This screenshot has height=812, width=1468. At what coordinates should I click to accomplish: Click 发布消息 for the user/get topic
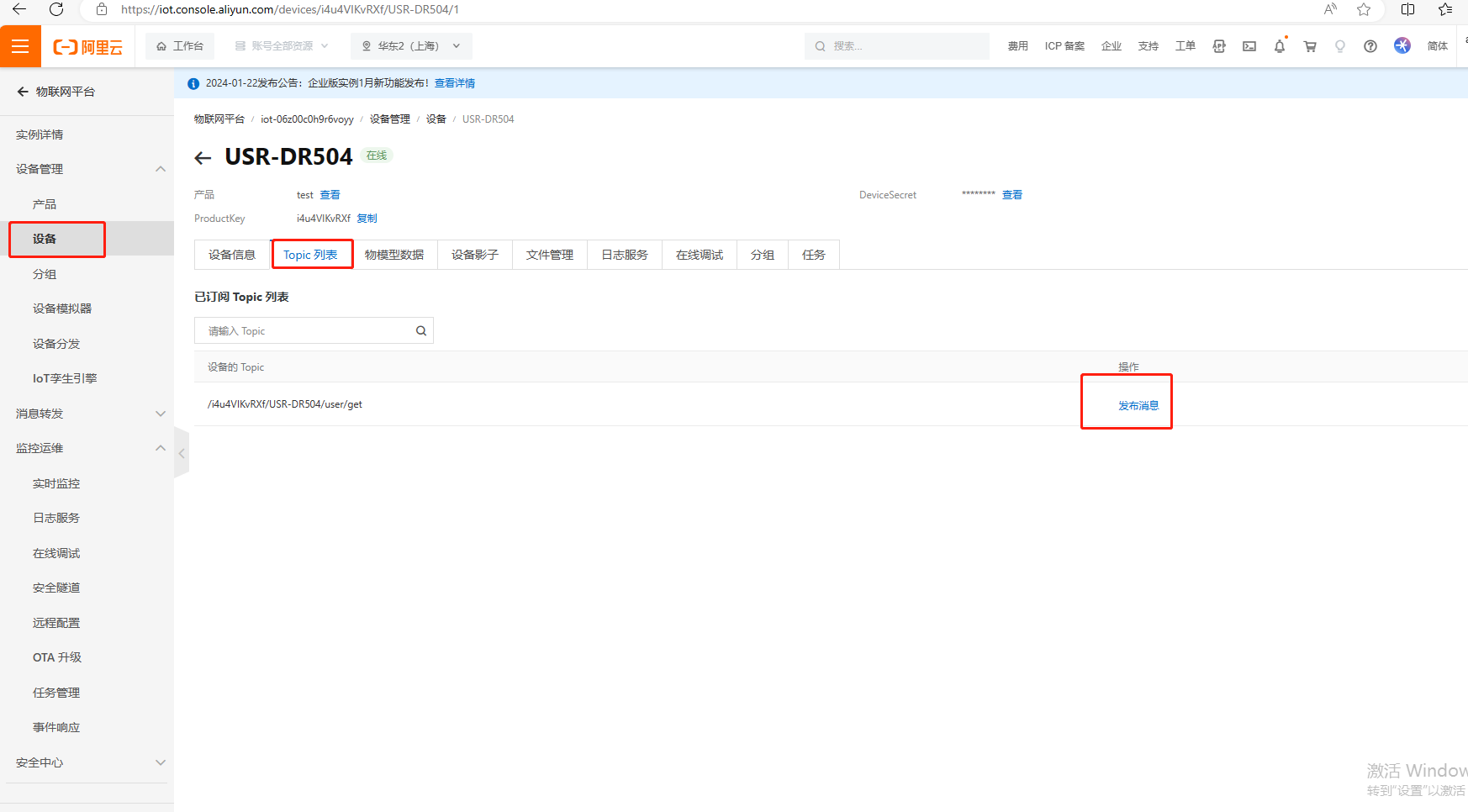pyautogui.click(x=1138, y=405)
